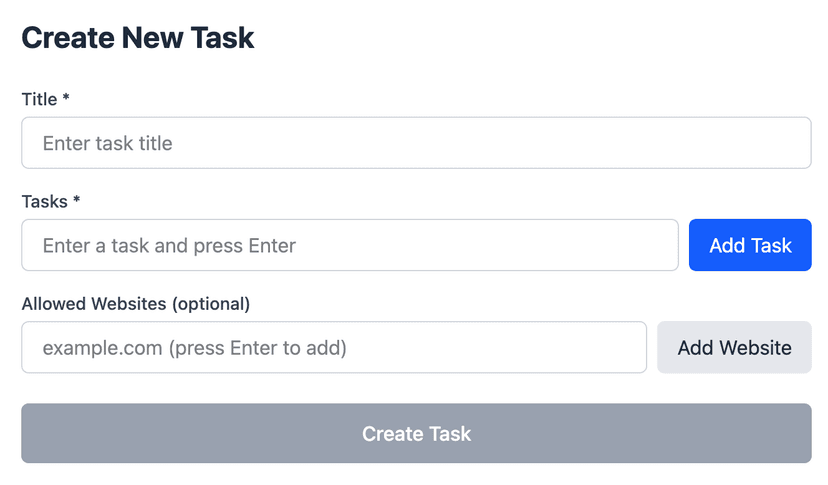Click 'press Enter' hint in Tasks field

[x=246, y=245]
